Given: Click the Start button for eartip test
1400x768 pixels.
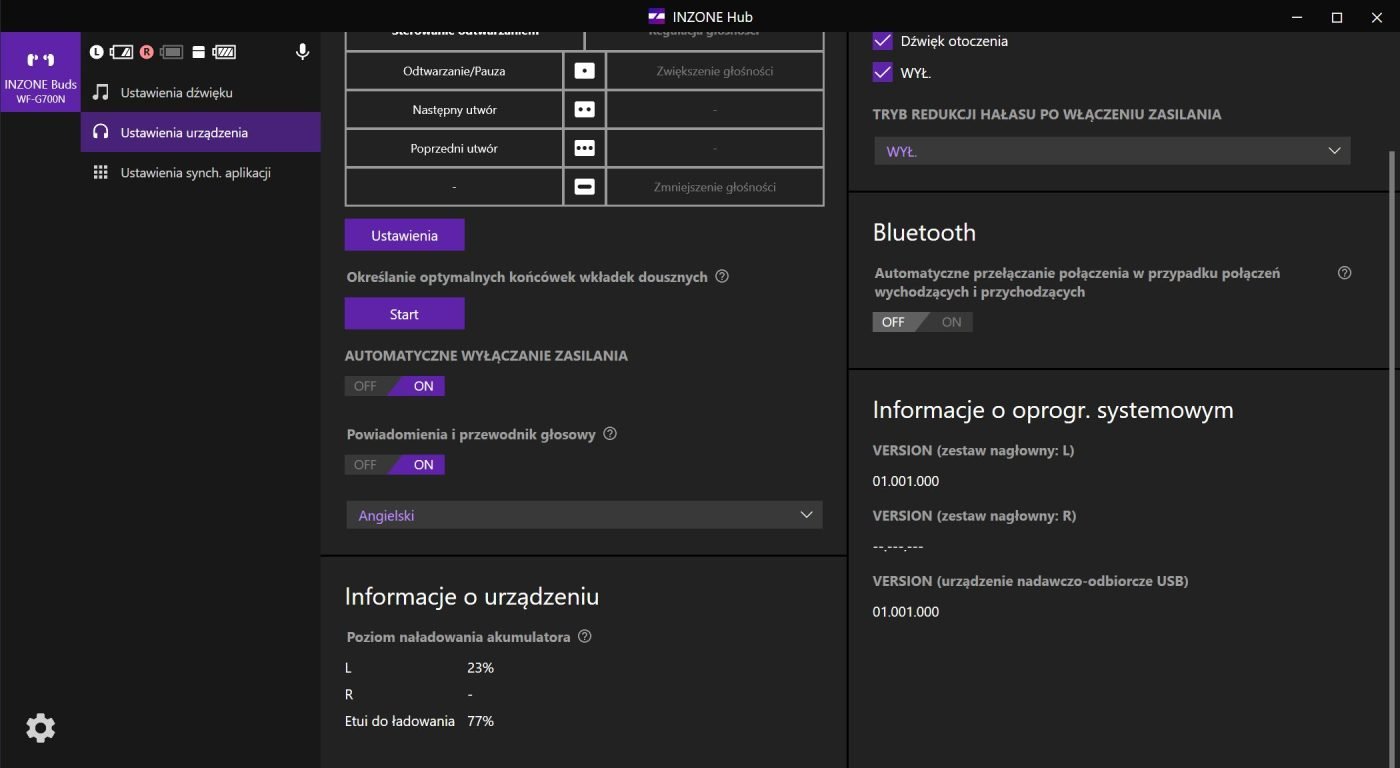Looking at the screenshot, I should pos(405,313).
